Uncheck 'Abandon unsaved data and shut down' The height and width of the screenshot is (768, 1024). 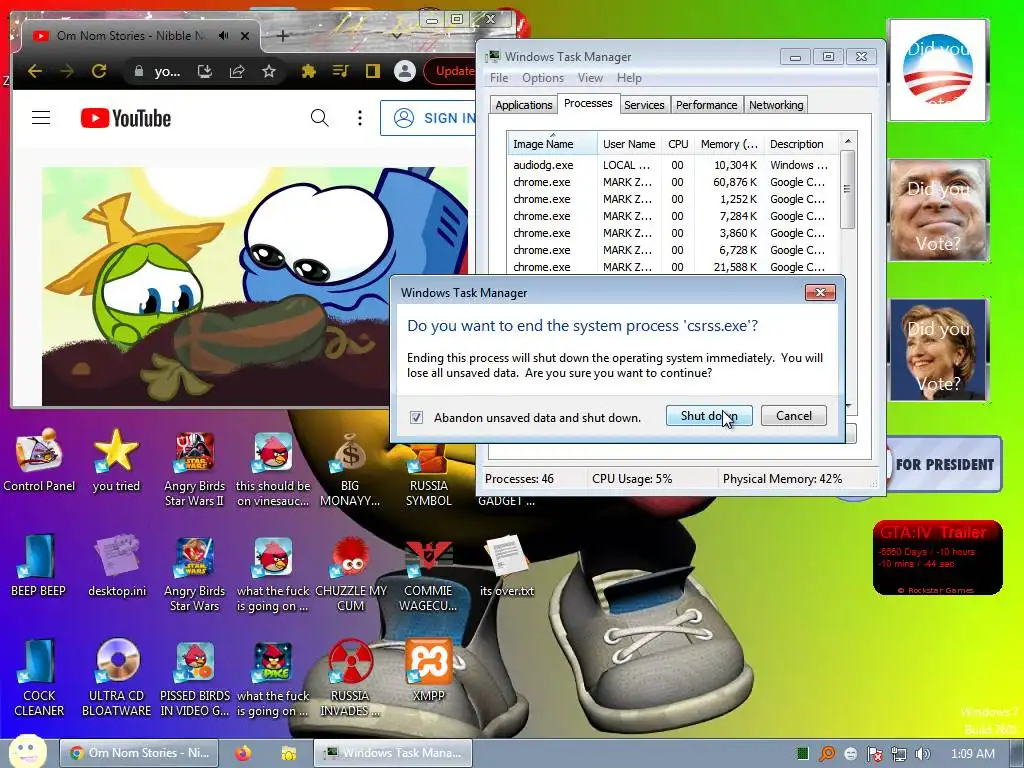pos(416,417)
